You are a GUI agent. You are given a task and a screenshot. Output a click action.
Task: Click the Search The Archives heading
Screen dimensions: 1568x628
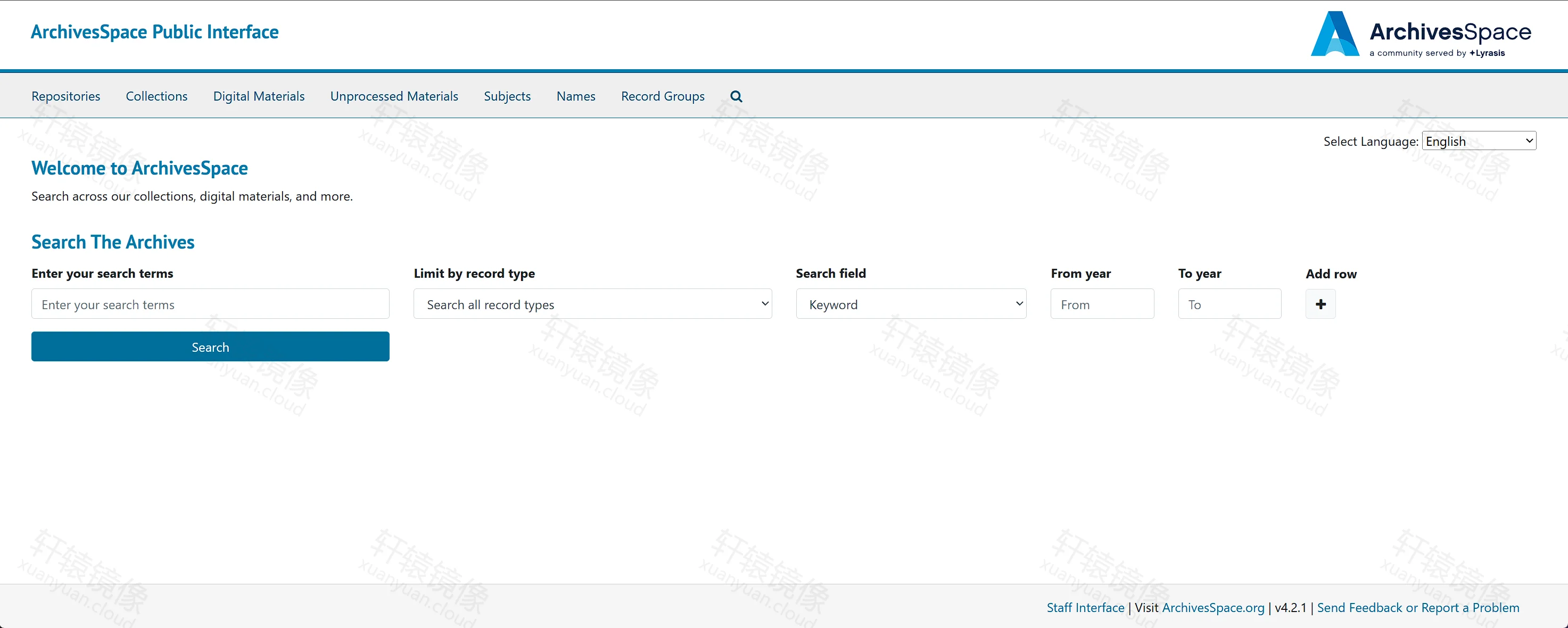[113, 242]
